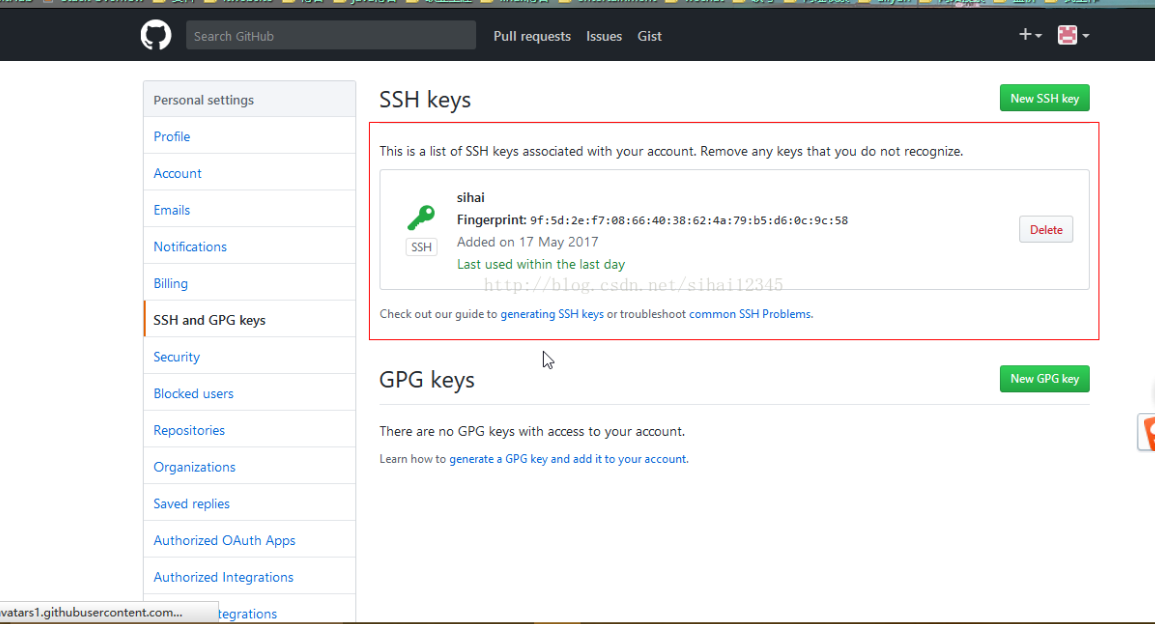Open Issues in top navigation

604,36
